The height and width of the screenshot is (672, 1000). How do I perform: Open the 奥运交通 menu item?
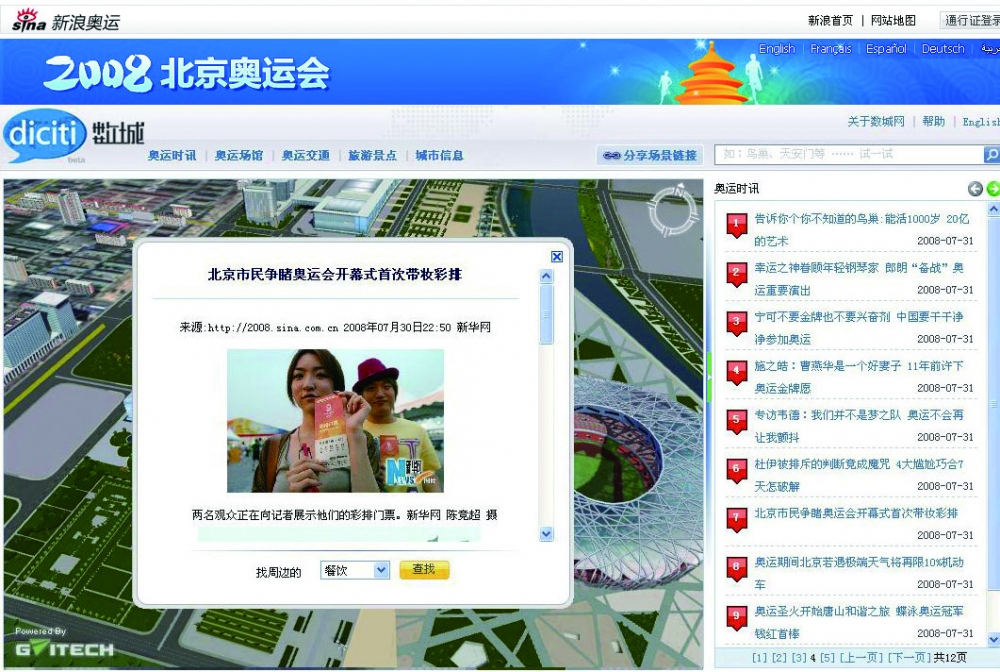click(x=305, y=156)
